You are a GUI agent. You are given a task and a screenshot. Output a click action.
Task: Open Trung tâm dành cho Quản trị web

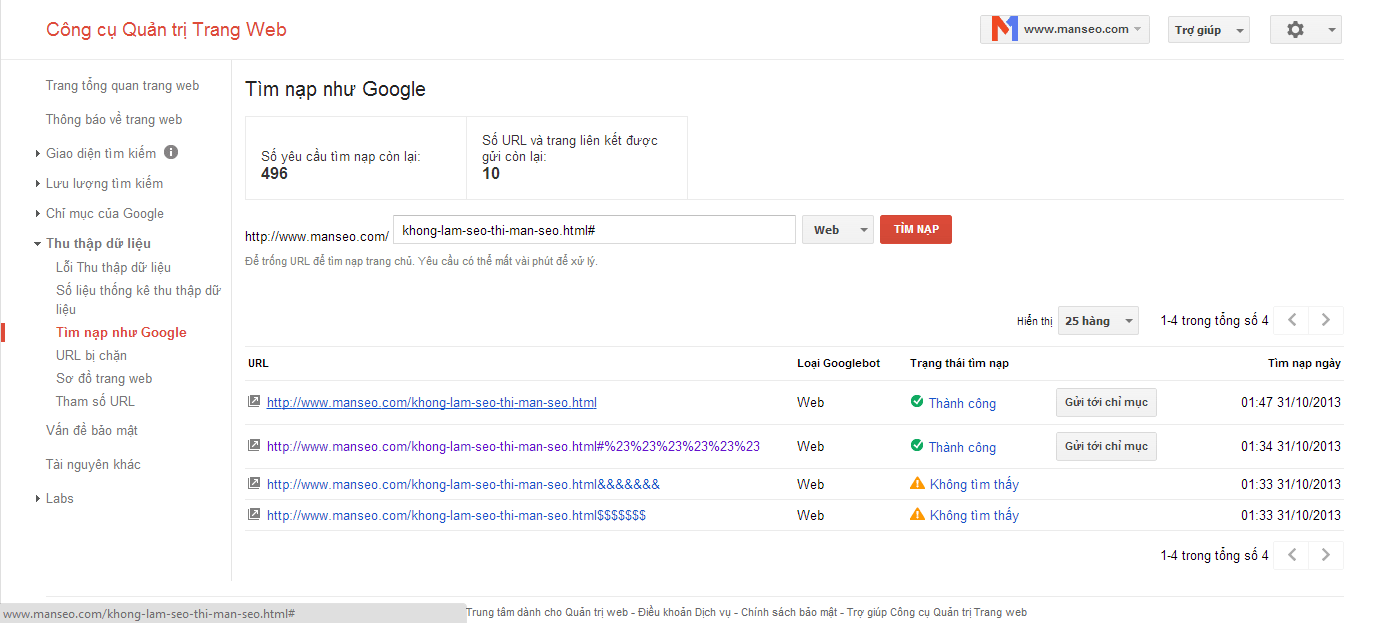click(x=547, y=612)
